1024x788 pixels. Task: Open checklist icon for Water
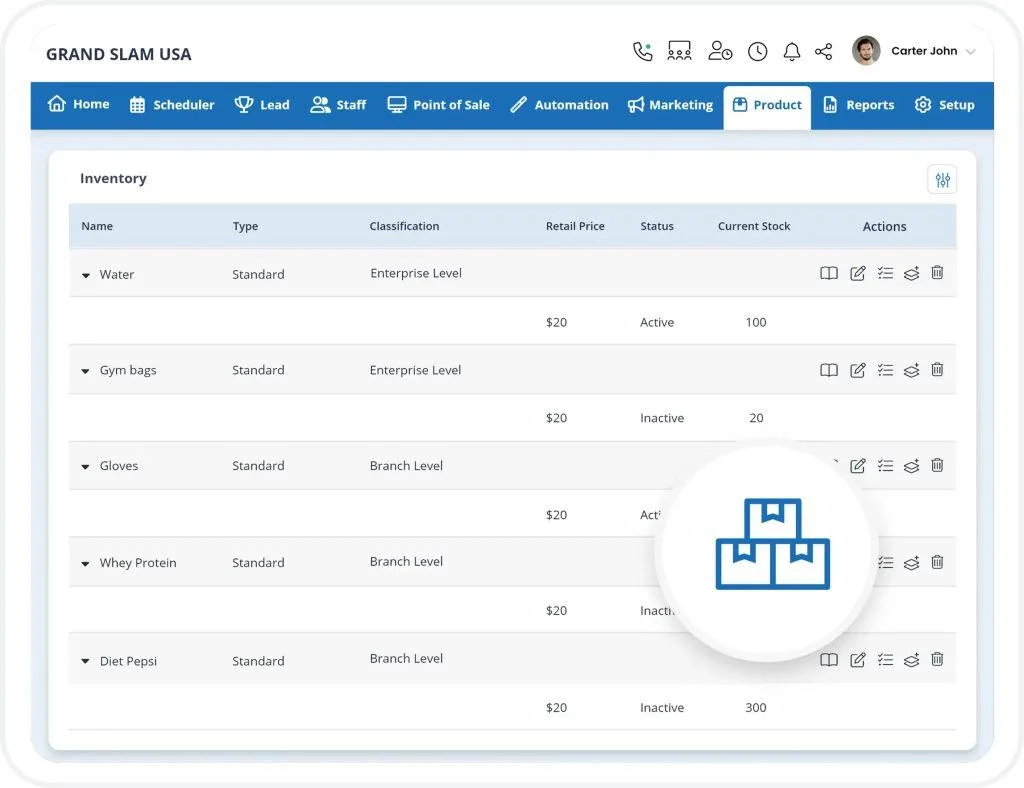[x=886, y=273]
